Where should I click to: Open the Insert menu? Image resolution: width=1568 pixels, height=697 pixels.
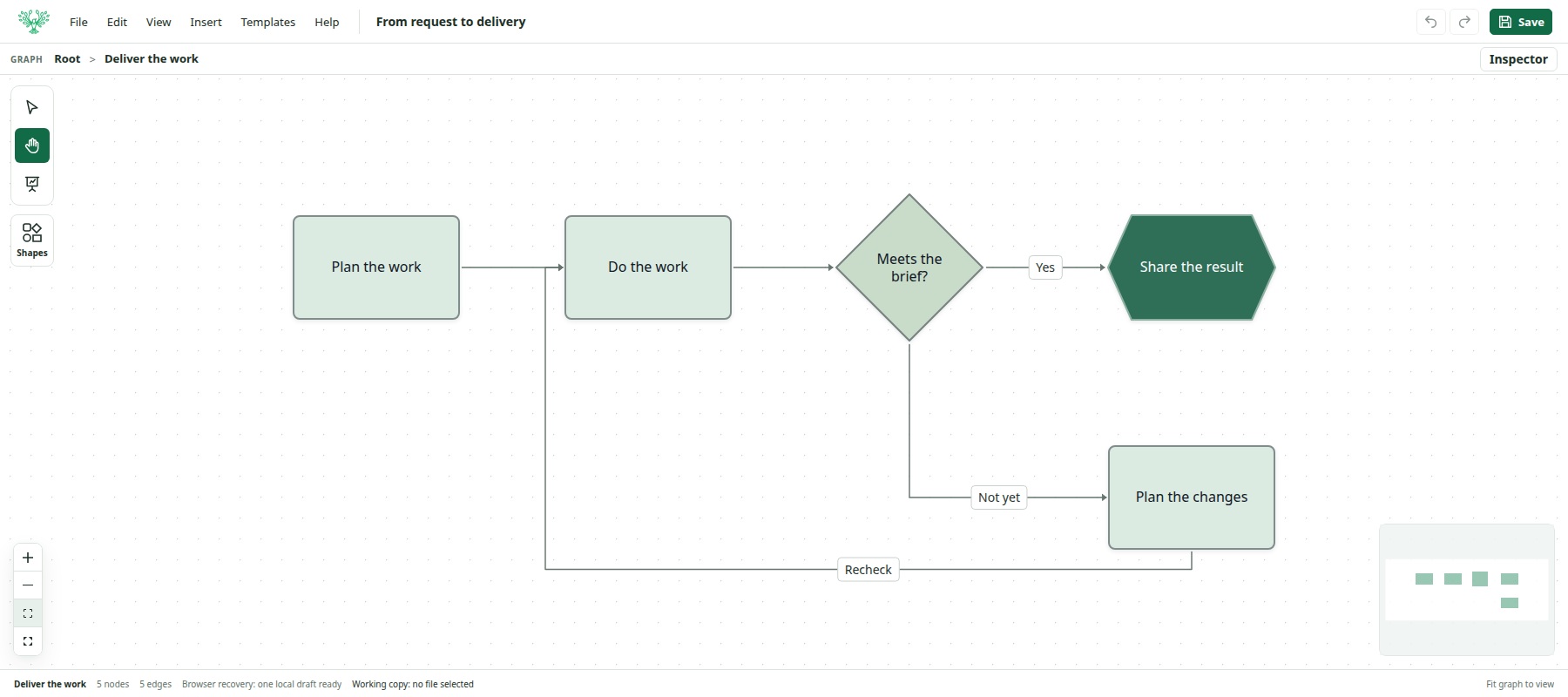pos(206,22)
